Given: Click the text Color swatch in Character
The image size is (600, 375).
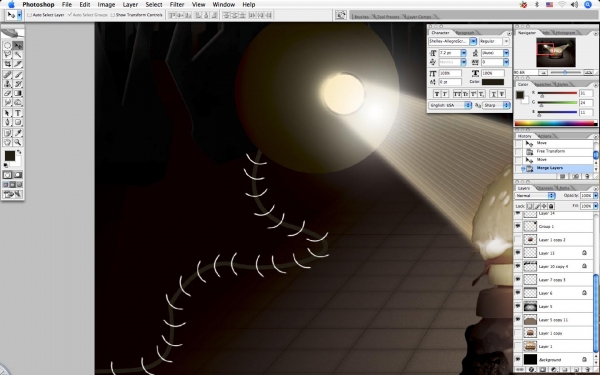Looking at the screenshot, I should click(x=493, y=82).
